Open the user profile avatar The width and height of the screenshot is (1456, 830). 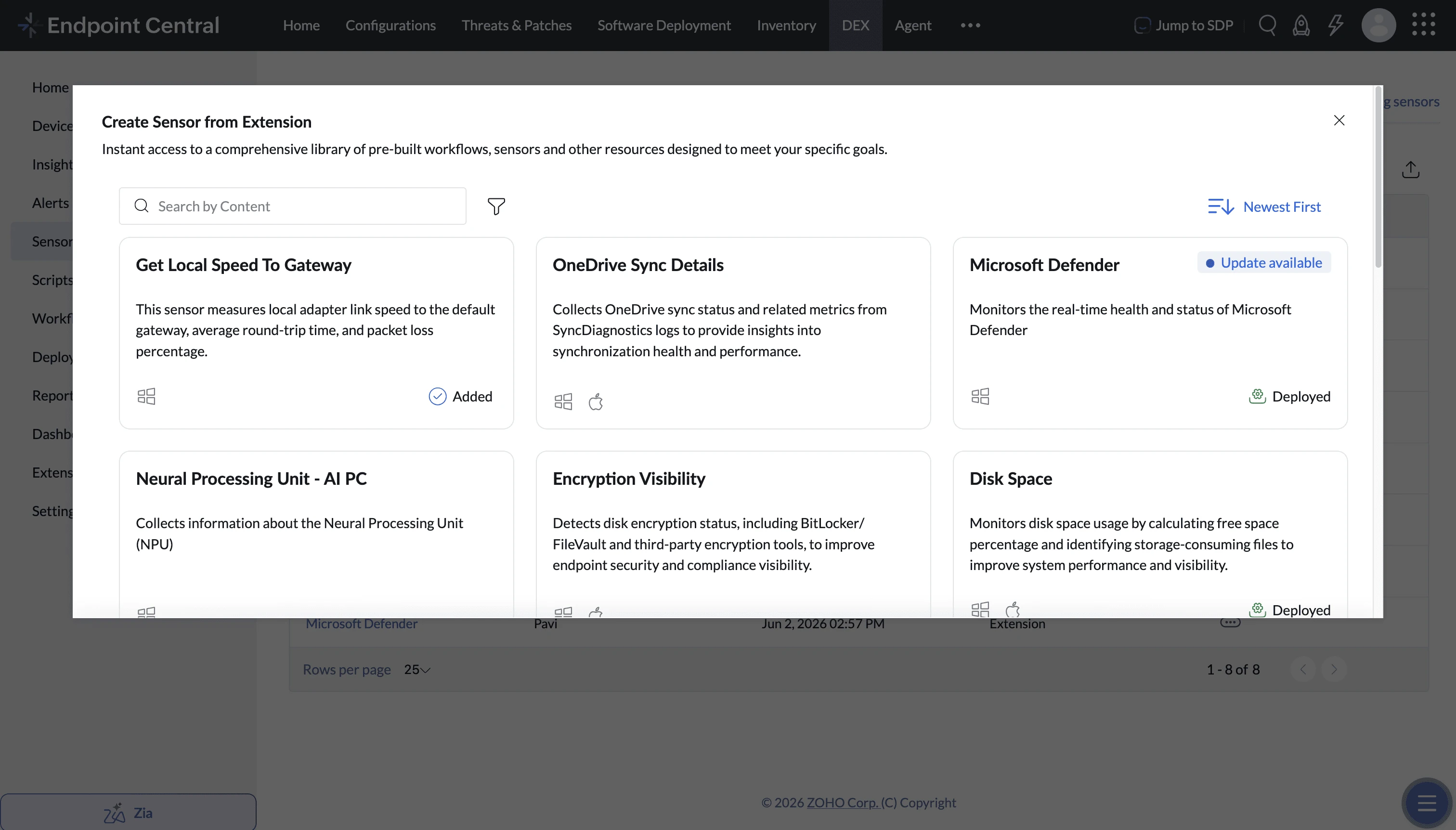coord(1378,25)
